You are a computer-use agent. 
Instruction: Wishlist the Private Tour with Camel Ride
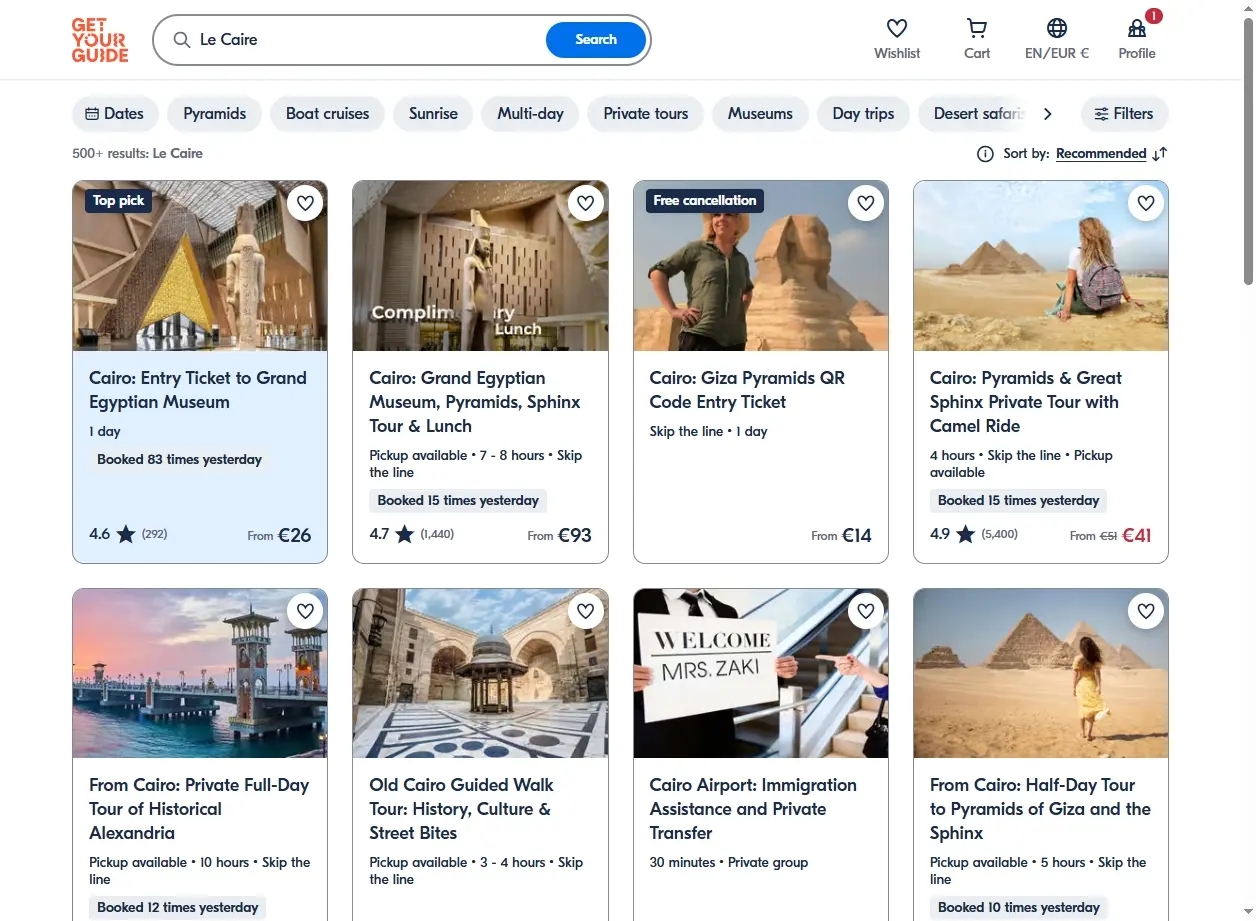pyautogui.click(x=1146, y=203)
